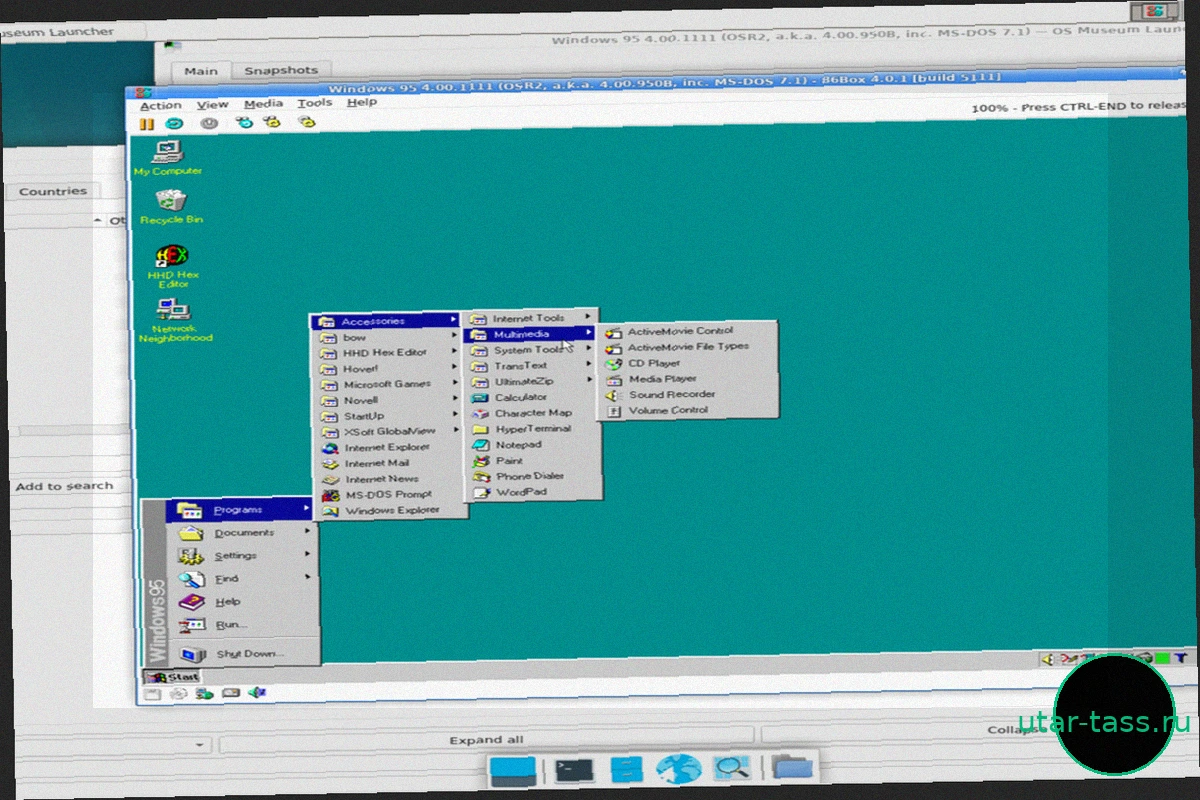Open the blue file cabinet dock icon

[627, 769]
